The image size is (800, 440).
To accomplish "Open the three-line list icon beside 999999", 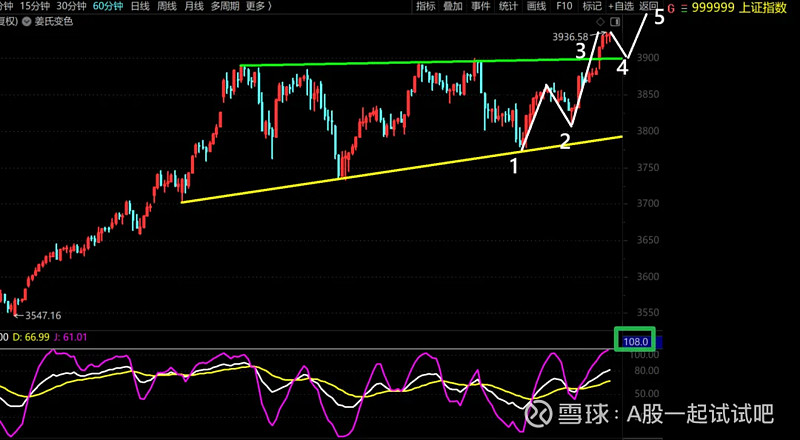I will pos(684,9).
